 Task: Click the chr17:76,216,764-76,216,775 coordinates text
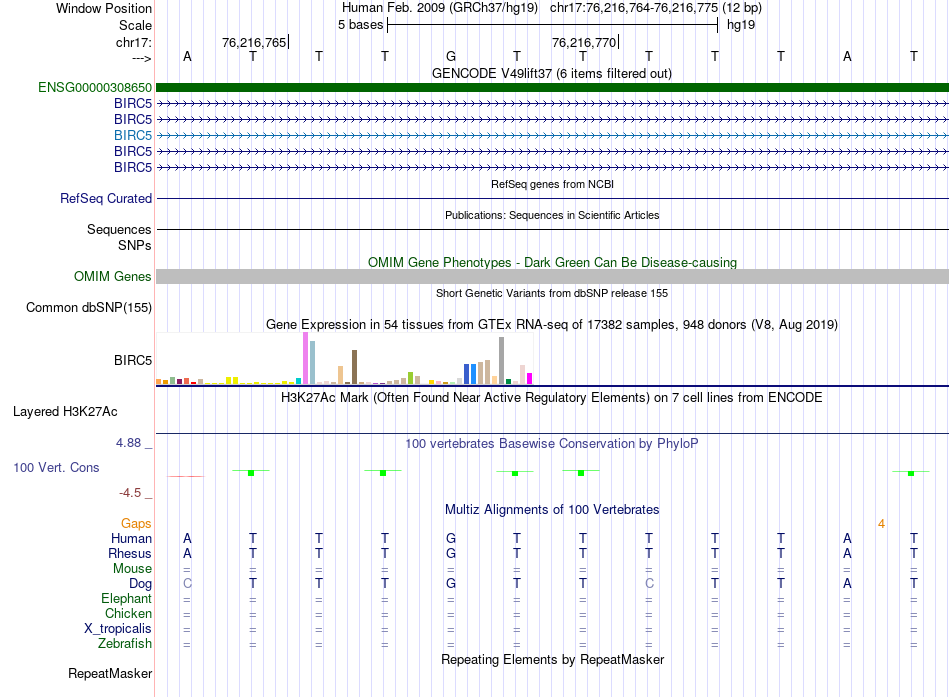coord(634,8)
